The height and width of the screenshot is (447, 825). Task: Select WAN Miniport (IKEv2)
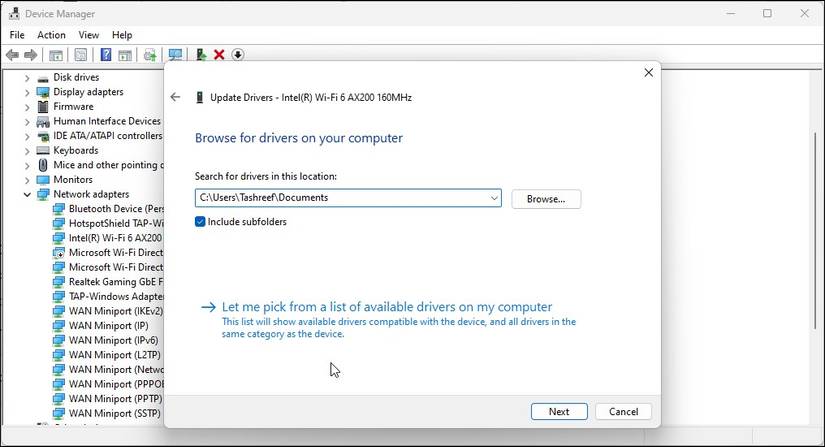pos(116,311)
